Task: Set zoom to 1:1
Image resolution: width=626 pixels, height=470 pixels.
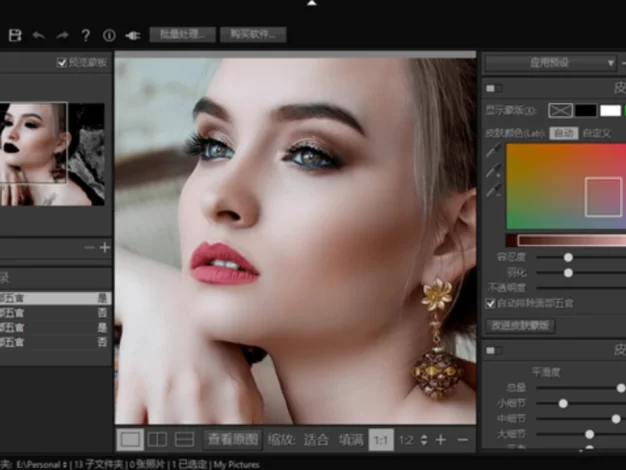Action: pyautogui.click(x=381, y=440)
